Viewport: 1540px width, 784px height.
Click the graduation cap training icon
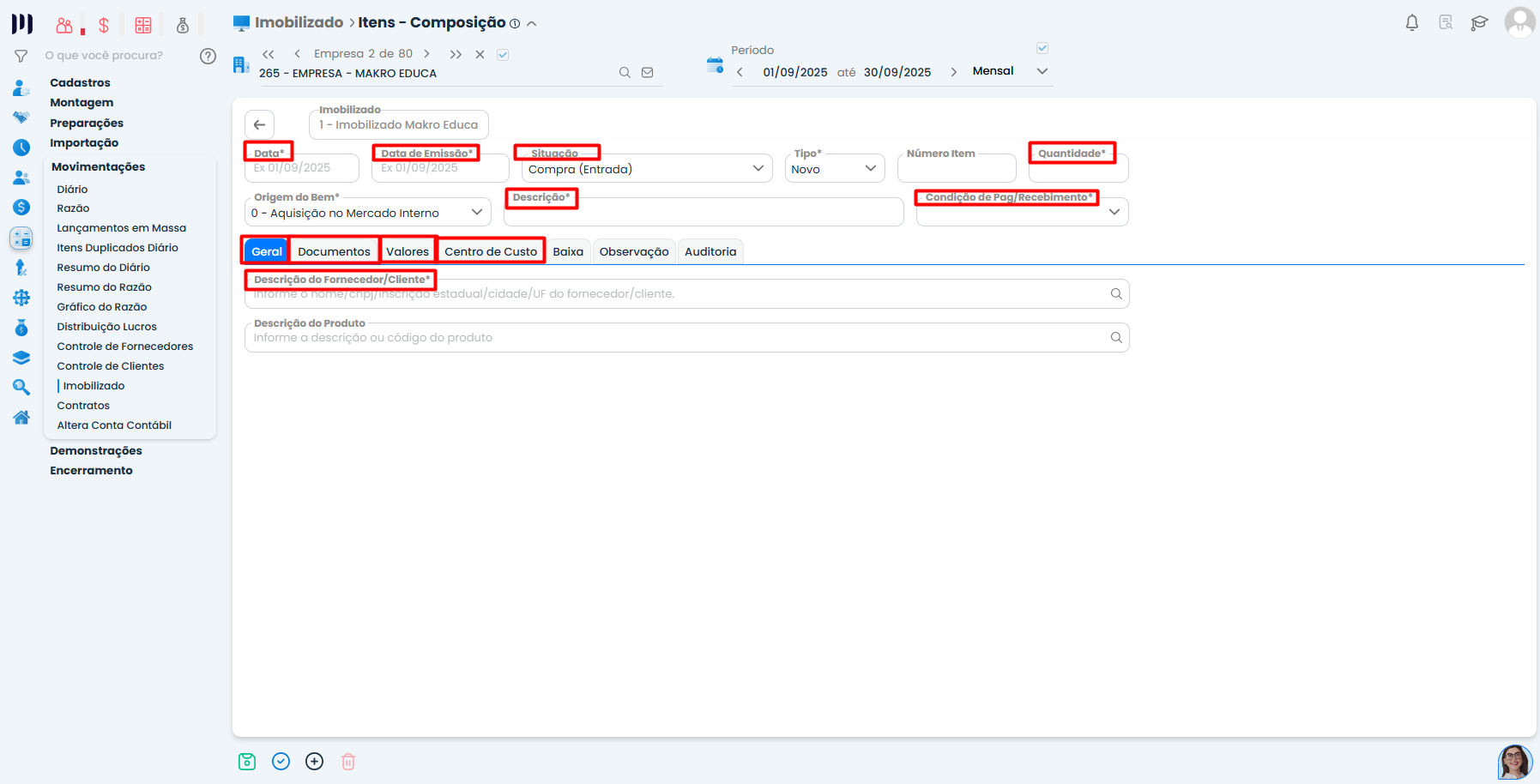[1479, 23]
